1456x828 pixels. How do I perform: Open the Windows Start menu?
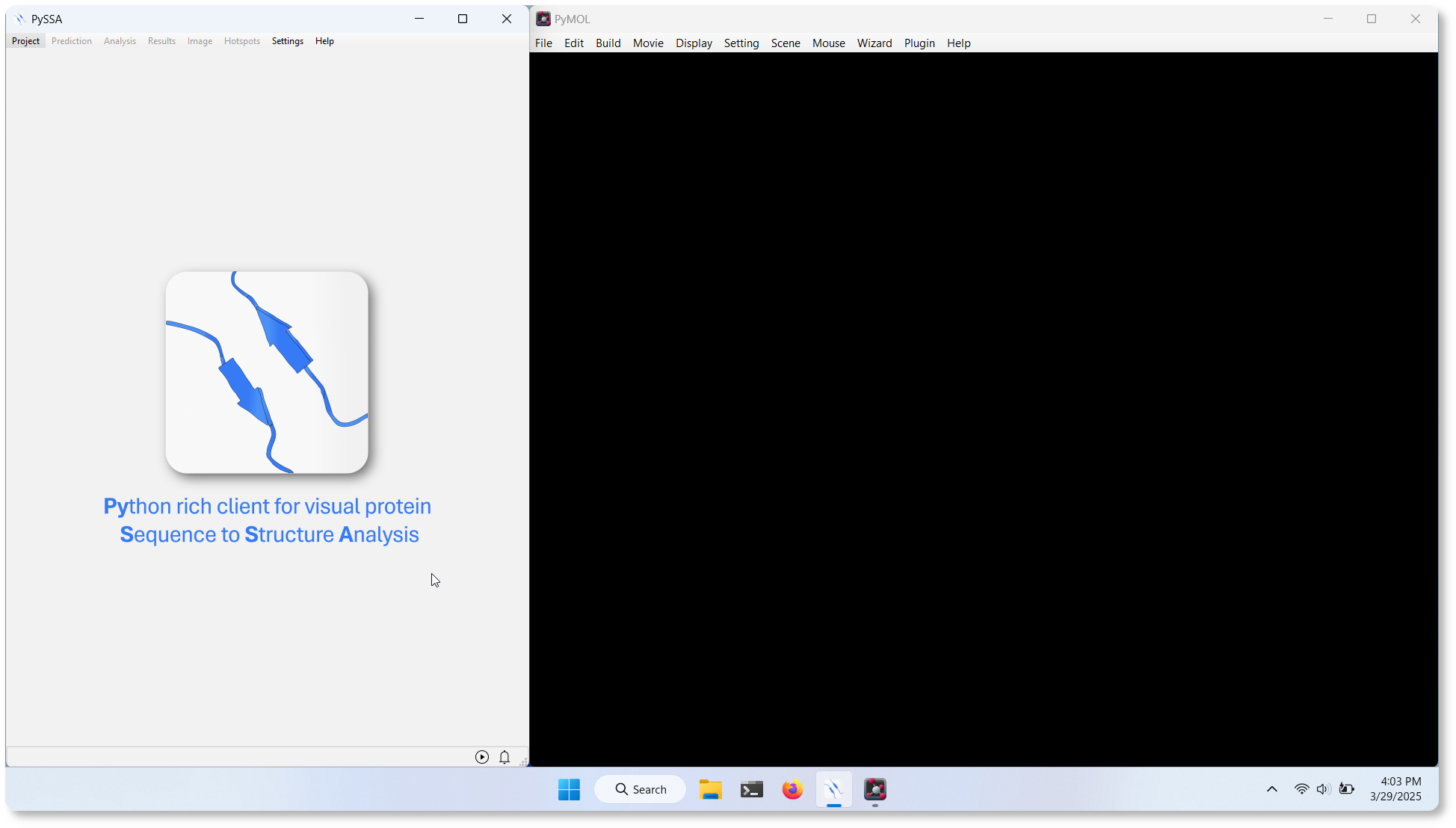click(x=569, y=789)
